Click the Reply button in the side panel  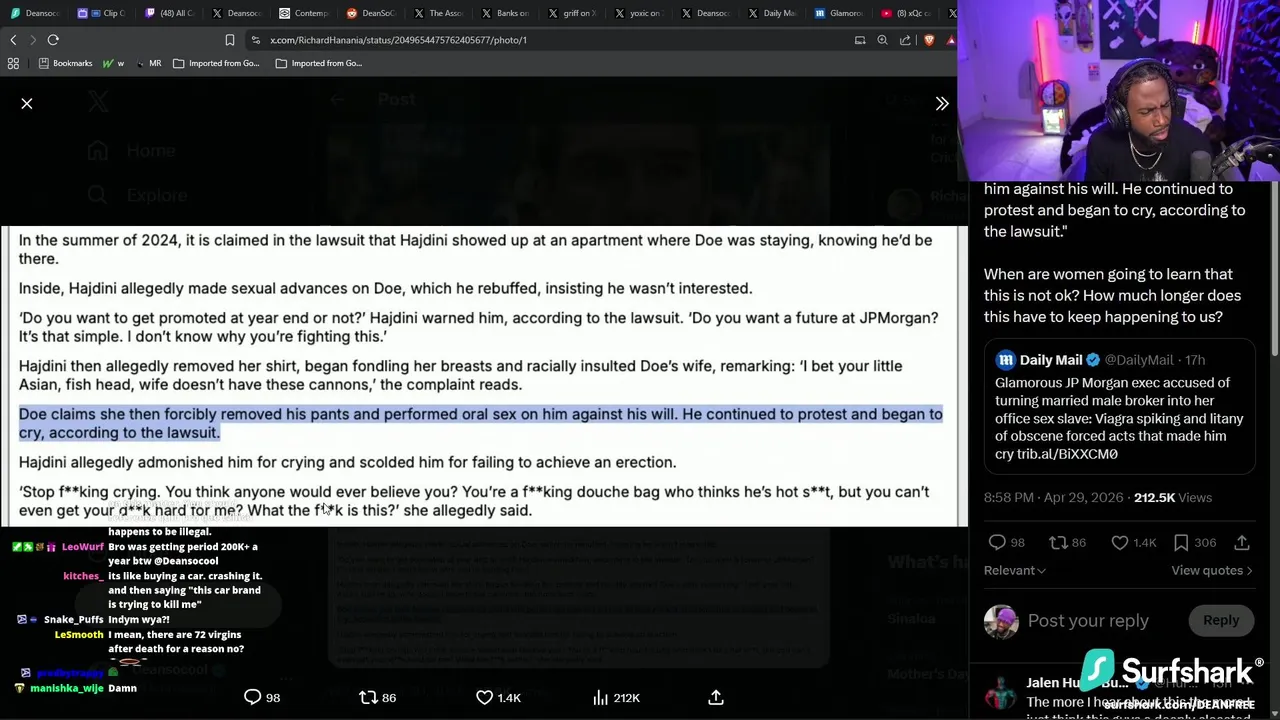(1221, 620)
